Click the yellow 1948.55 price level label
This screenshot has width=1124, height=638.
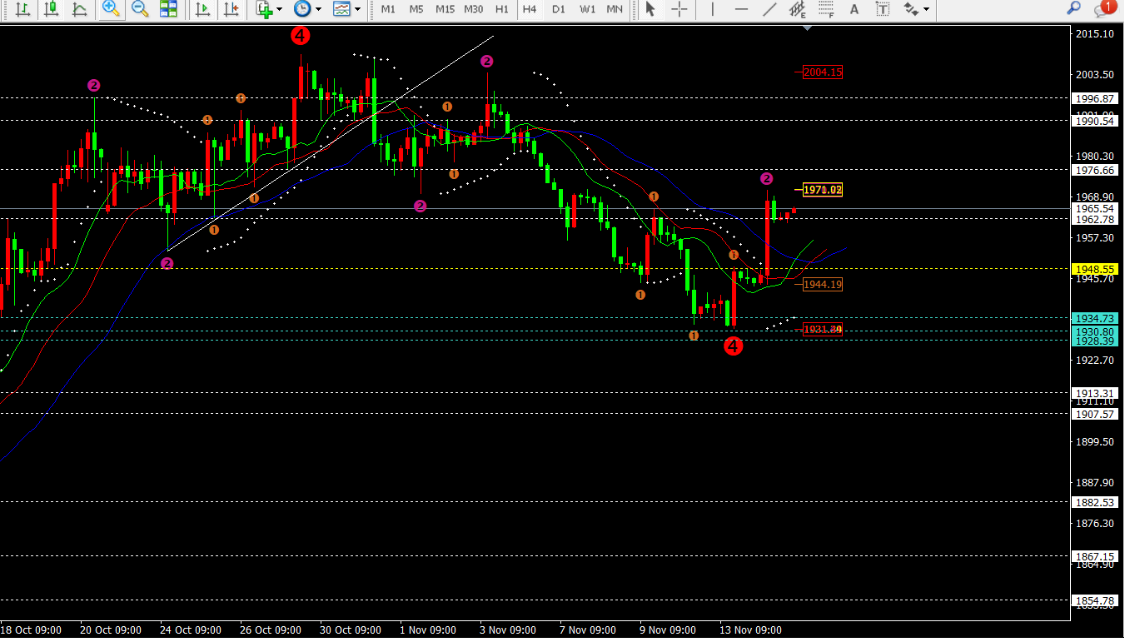(1094, 270)
